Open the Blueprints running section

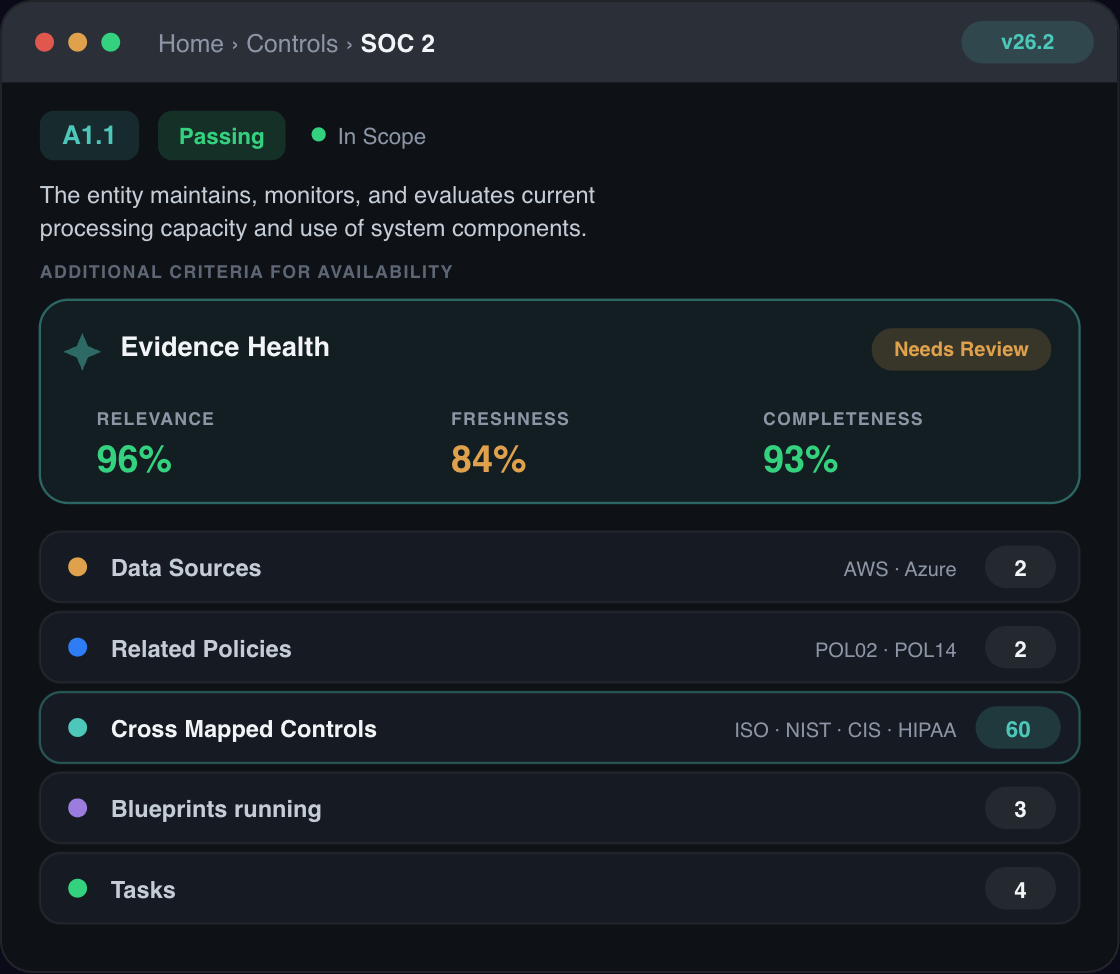(x=559, y=808)
